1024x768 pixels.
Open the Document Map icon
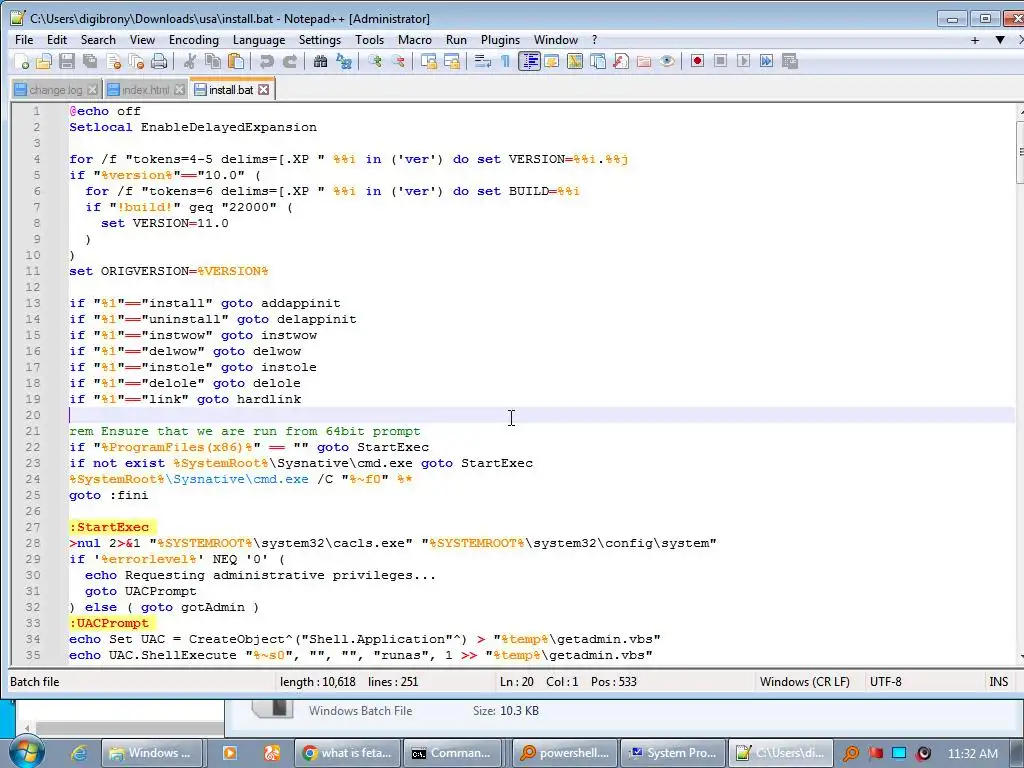[x=575, y=61]
